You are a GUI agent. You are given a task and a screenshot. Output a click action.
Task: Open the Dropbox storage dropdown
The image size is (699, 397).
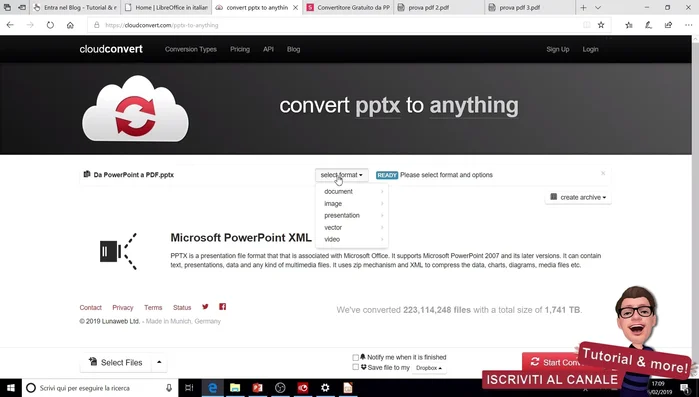428,368
